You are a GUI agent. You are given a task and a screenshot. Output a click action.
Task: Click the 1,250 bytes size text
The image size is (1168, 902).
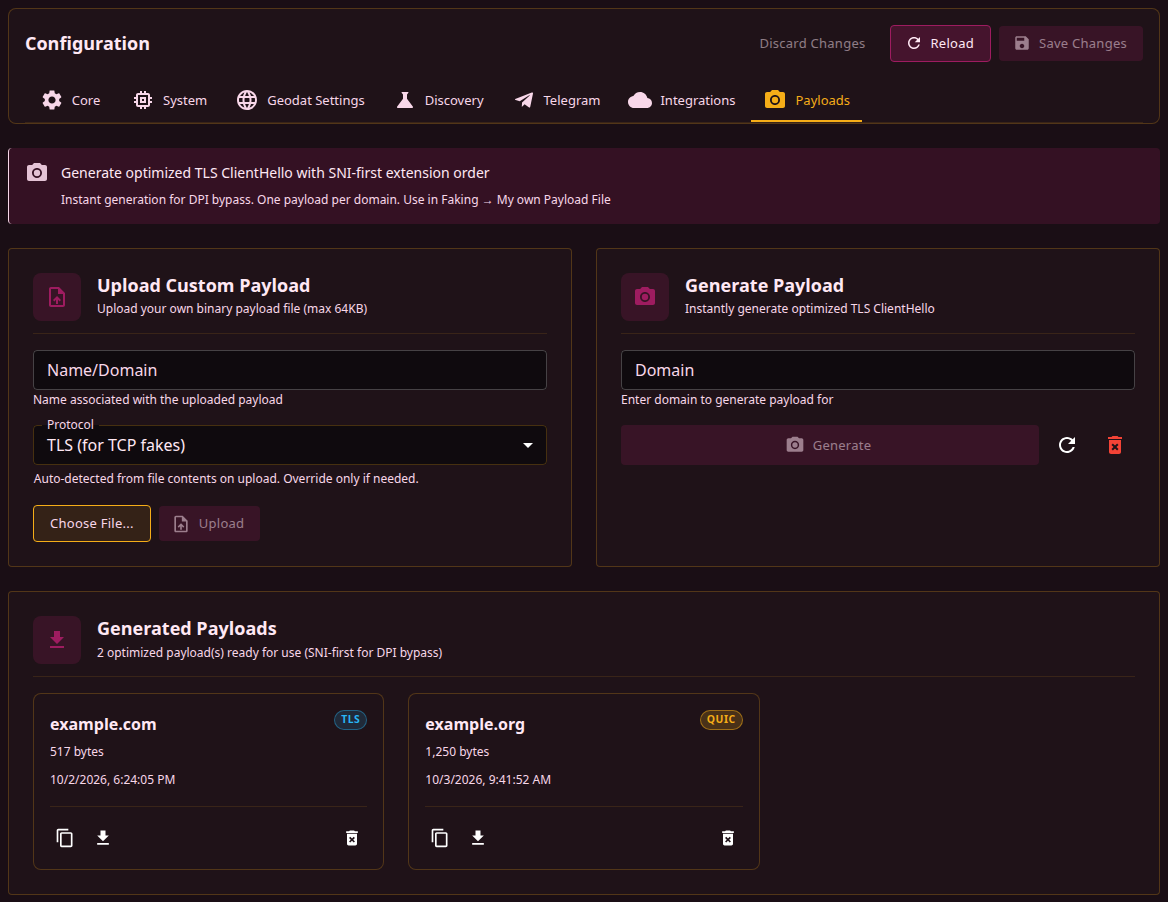(457, 752)
